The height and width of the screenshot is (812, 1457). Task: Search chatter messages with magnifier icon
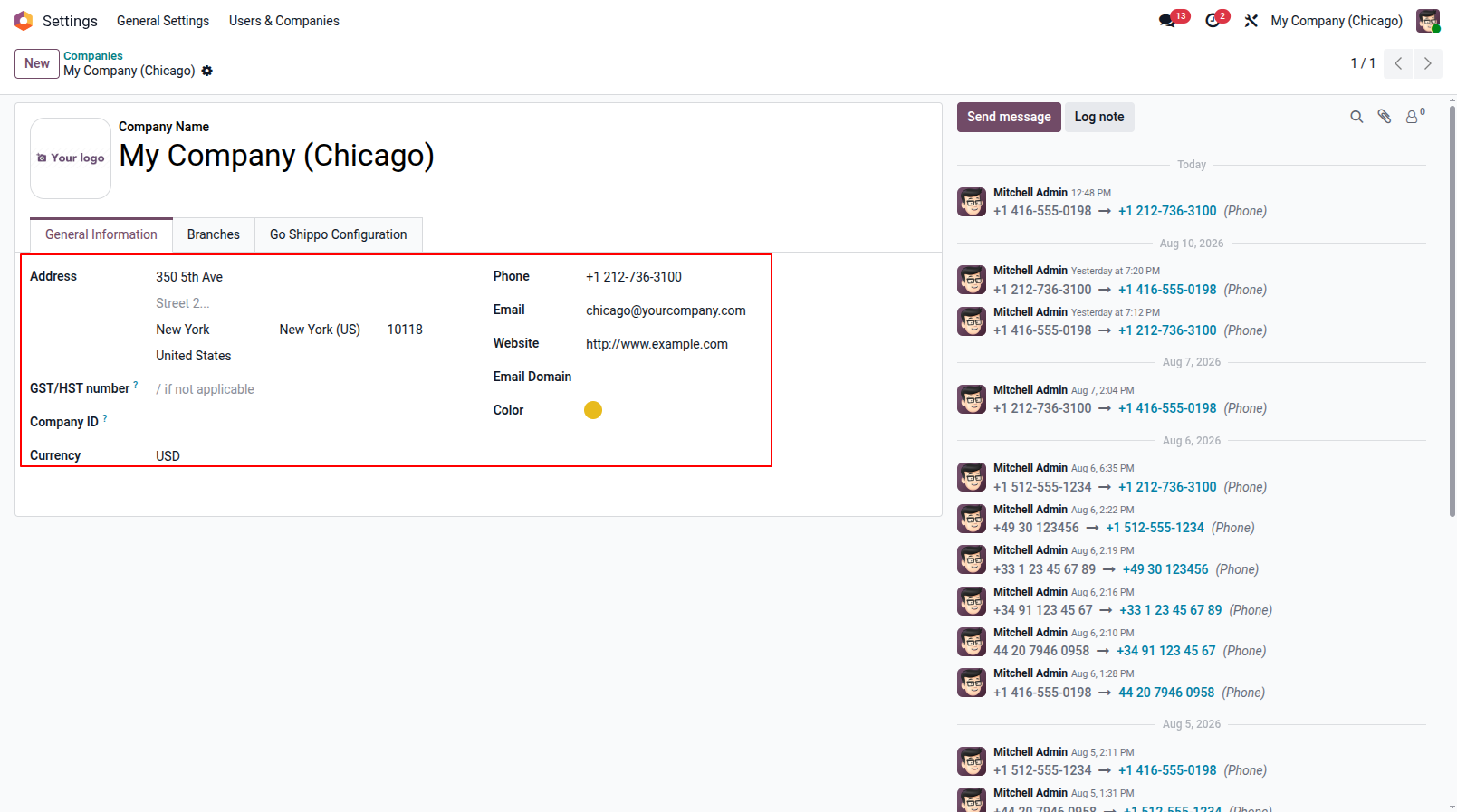pyautogui.click(x=1356, y=117)
